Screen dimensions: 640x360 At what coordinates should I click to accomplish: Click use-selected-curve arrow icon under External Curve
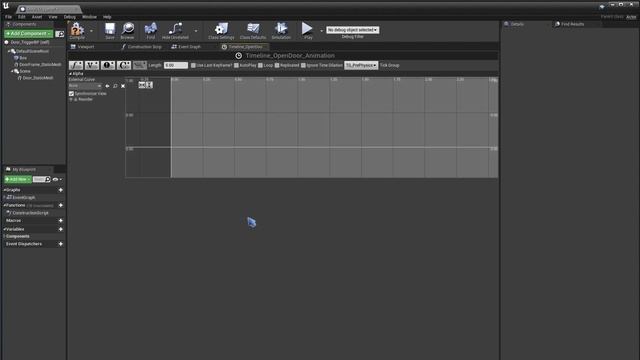pyautogui.click(x=107, y=86)
